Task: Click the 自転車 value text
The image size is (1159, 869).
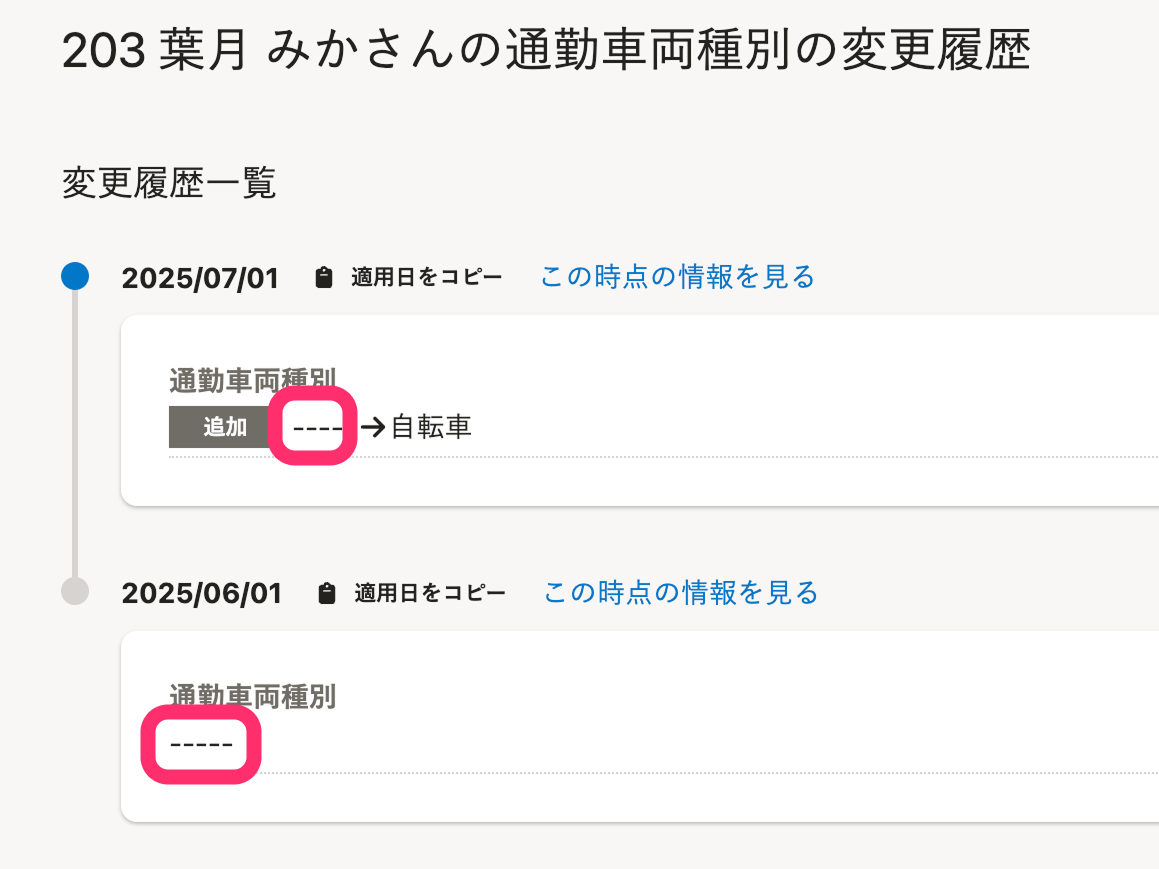Action: 431,428
